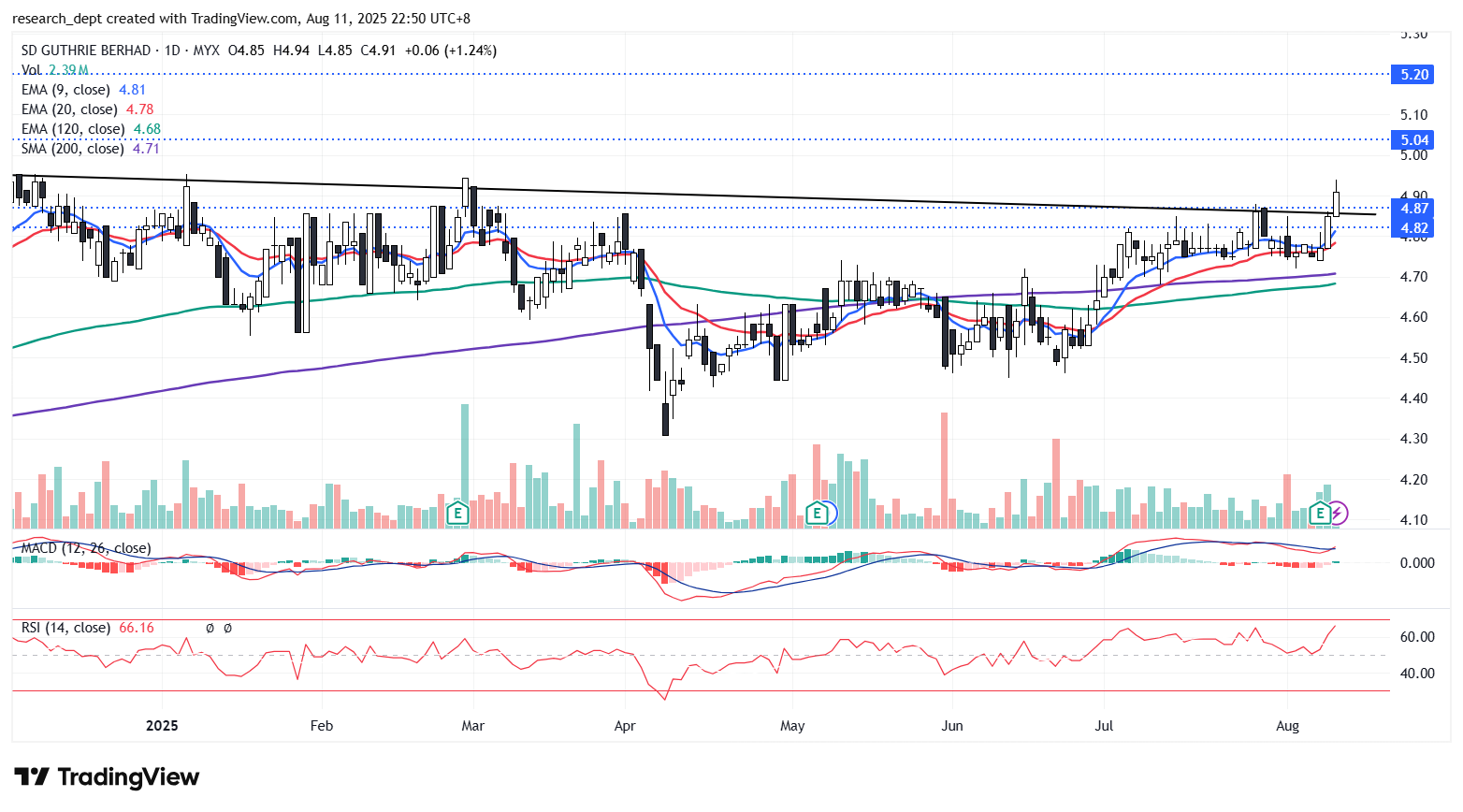Click the Jul label on time axis

1105,726
